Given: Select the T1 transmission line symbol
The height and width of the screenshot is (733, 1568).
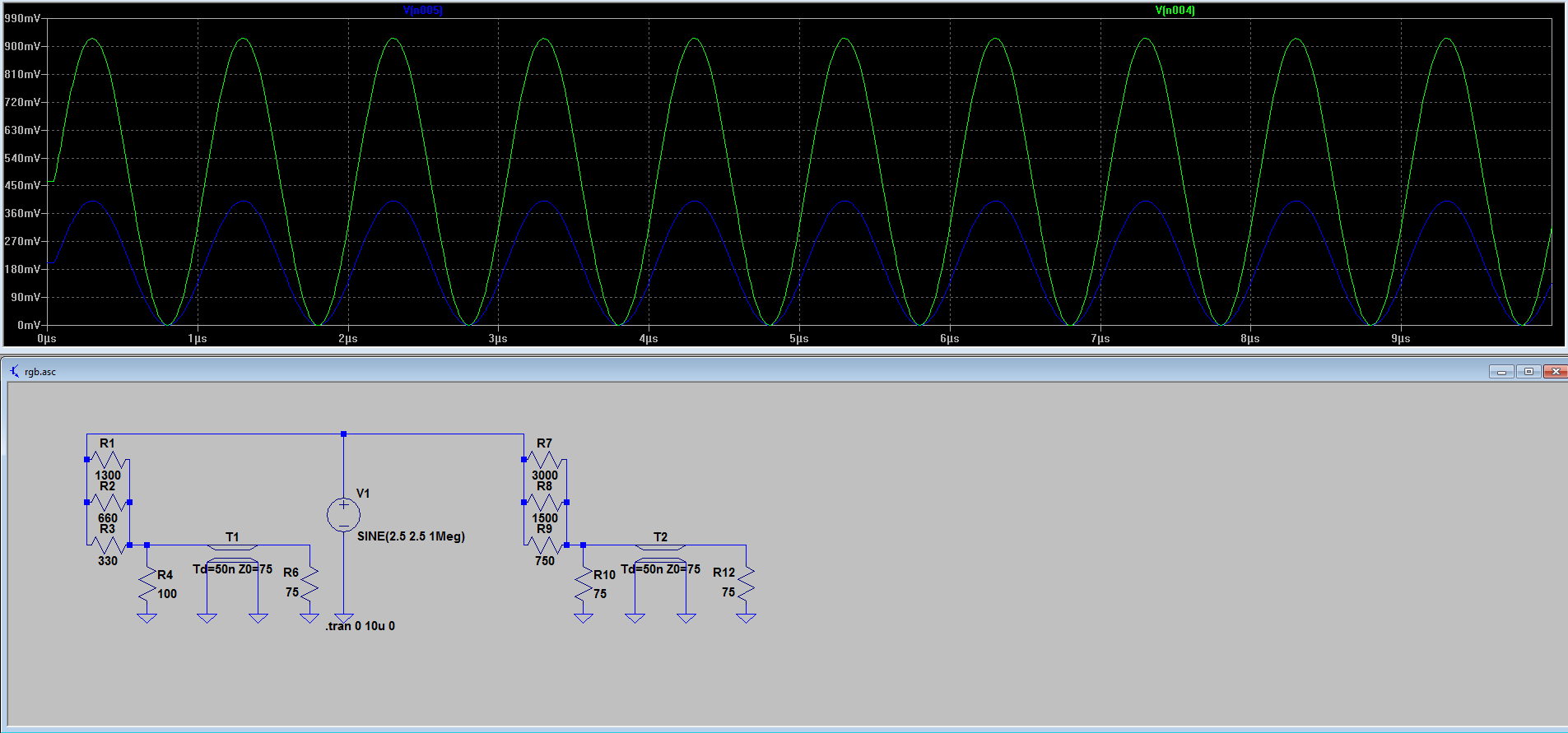Looking at the screenshot, I should (232, 548).
